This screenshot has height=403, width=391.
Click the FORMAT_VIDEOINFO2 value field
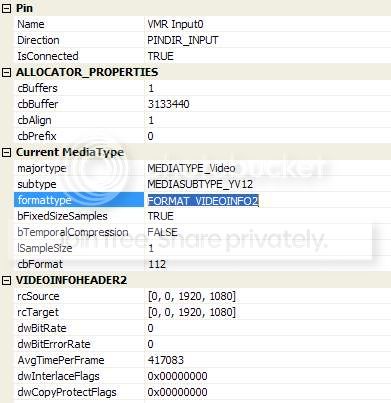click(203, 200)
